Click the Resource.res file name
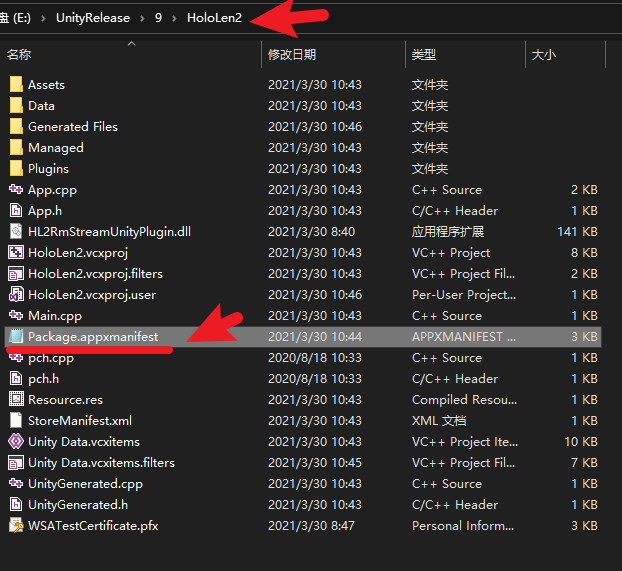This screenshot has height=571, width=622. (65, 400)
